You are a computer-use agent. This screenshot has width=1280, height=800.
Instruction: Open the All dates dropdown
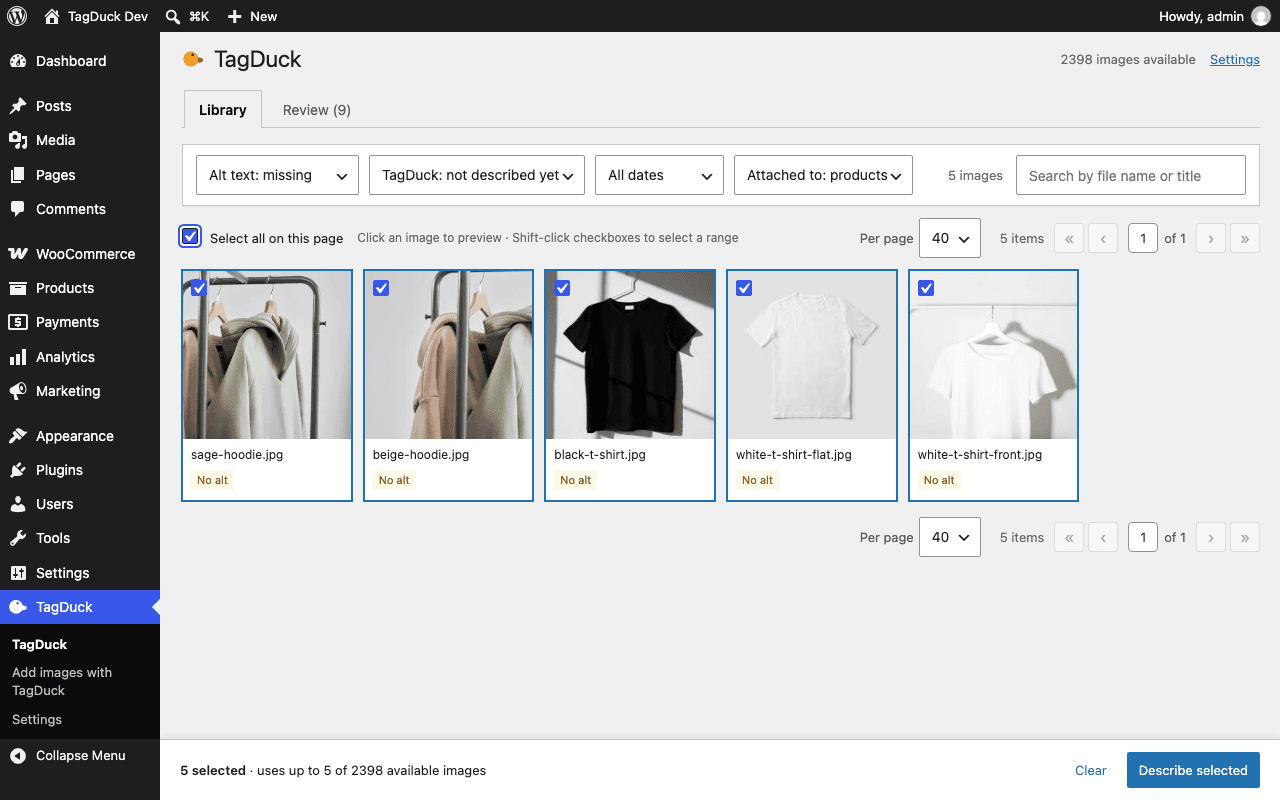[x=659, y=175]
